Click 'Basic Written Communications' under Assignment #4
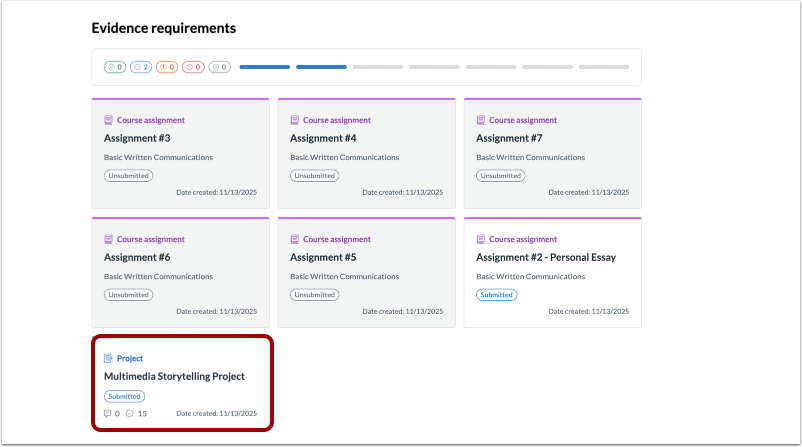This screenshot has height=447, width=802. click(345, 158)
